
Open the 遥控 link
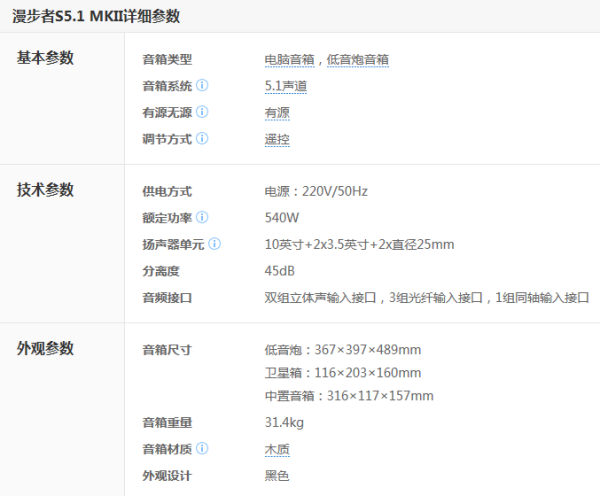(277, 139)
